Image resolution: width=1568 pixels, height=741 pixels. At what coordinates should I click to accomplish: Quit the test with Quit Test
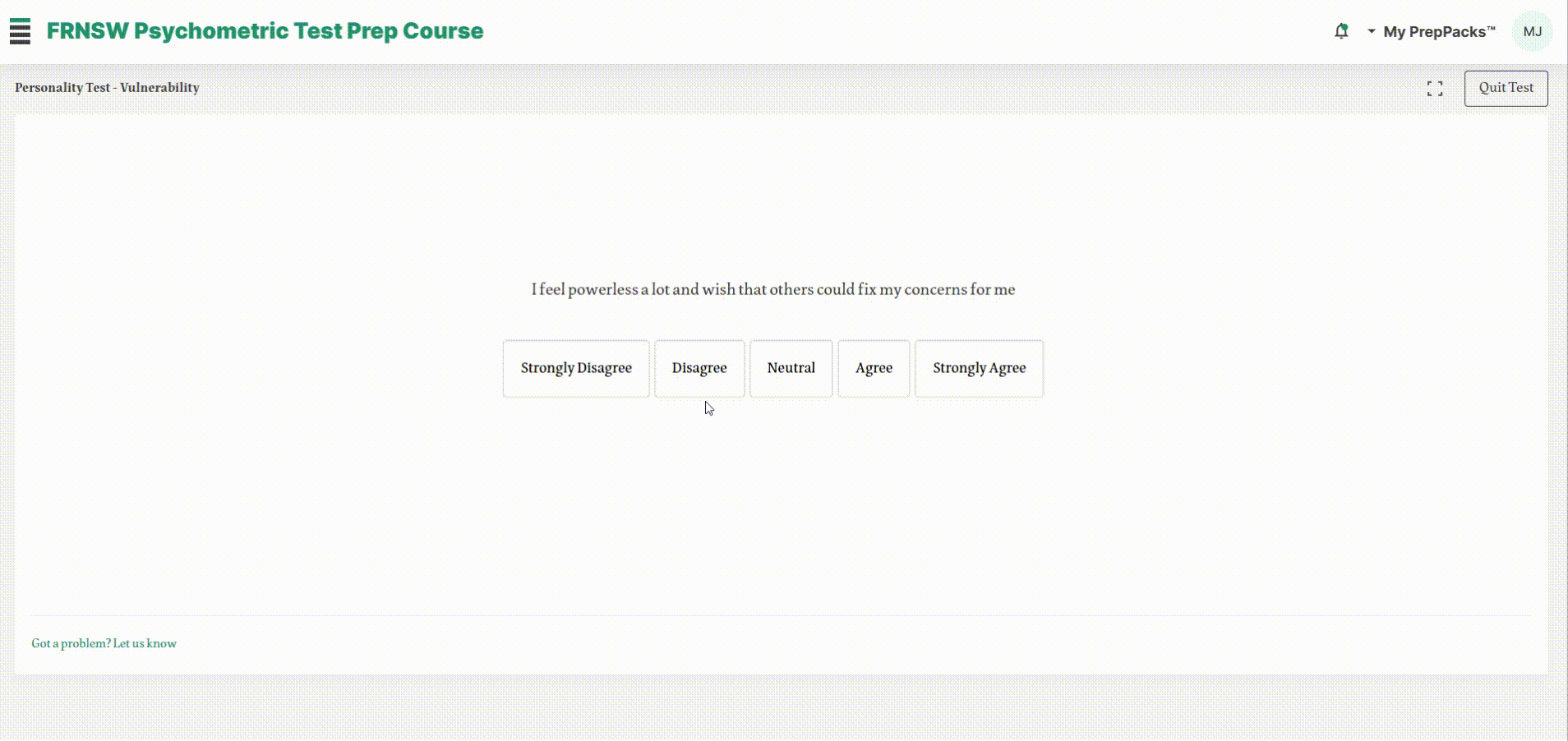point(1506,88)
